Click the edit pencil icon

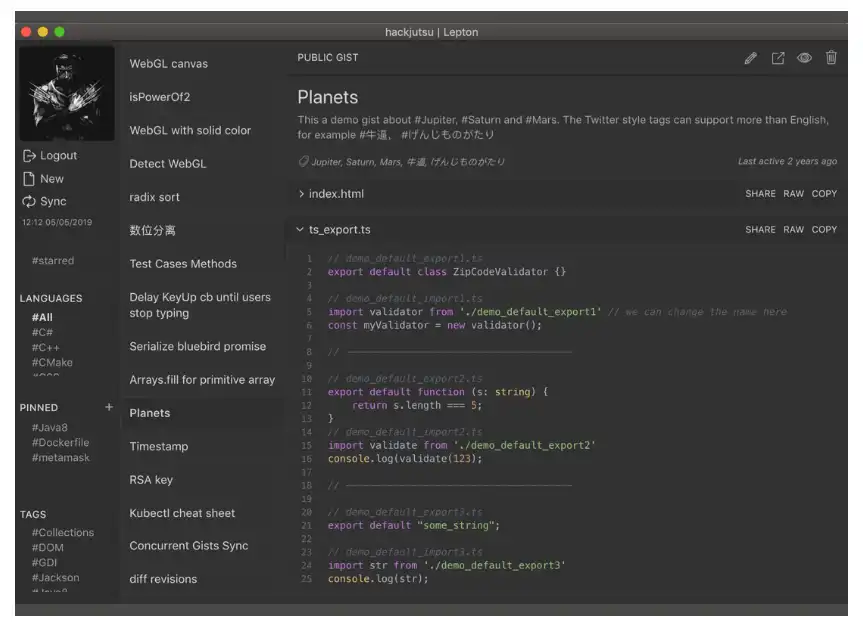click(751, 58)
